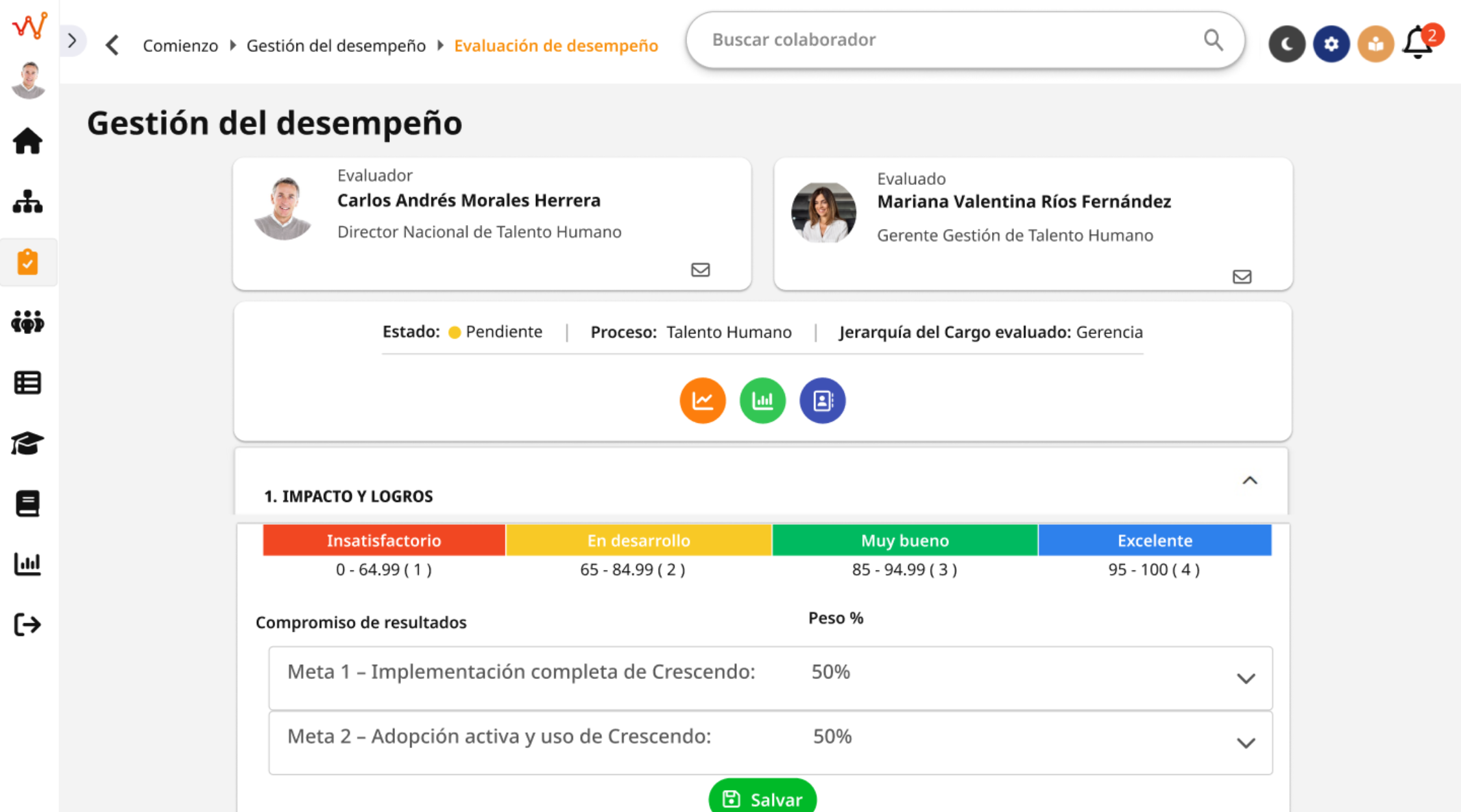Collapse the Impacto y Logros section
The height and width of the screenshot is (812, 1461).
(x=1250, y=481)
